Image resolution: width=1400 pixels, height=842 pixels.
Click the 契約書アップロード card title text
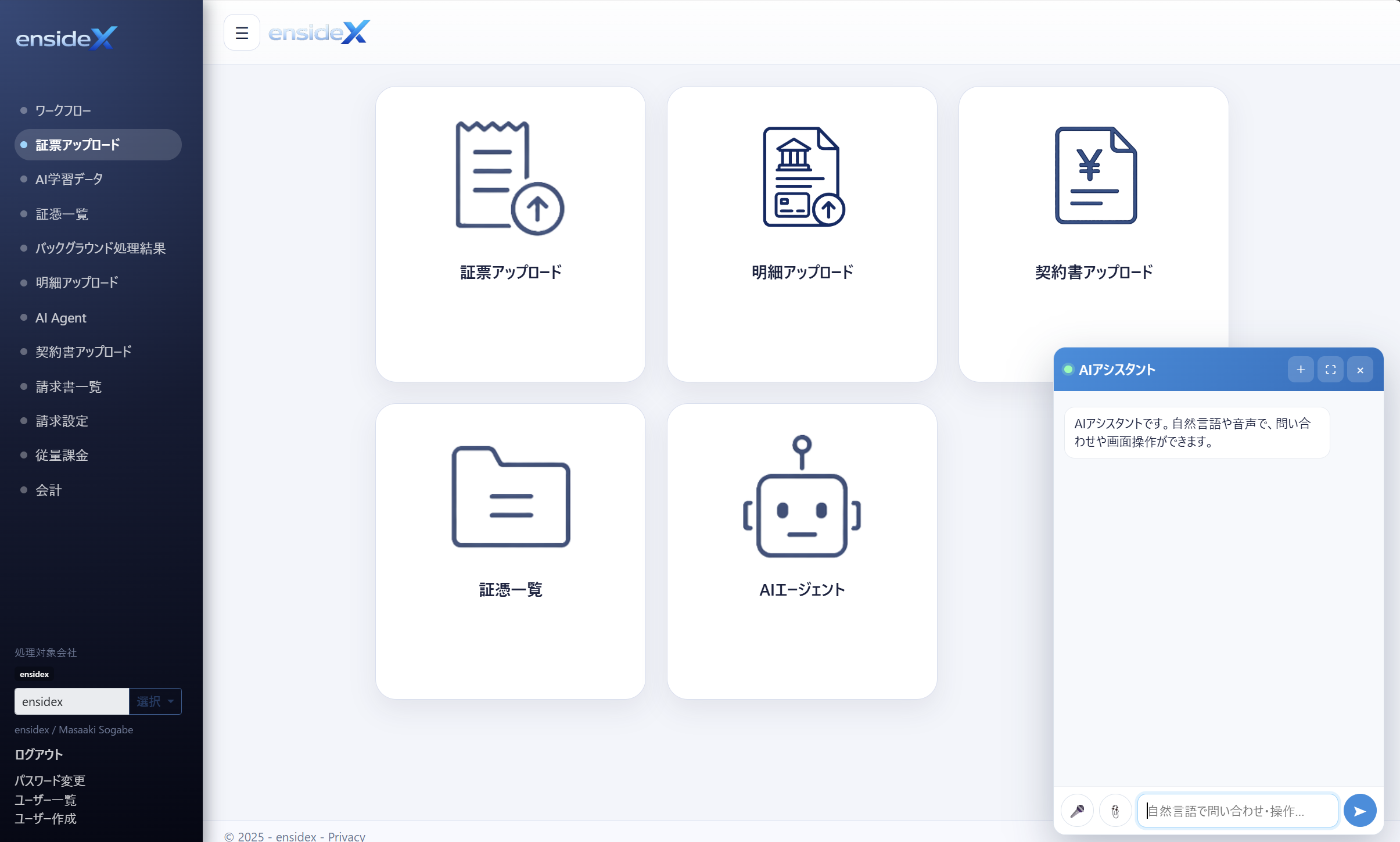[1094, 272]
